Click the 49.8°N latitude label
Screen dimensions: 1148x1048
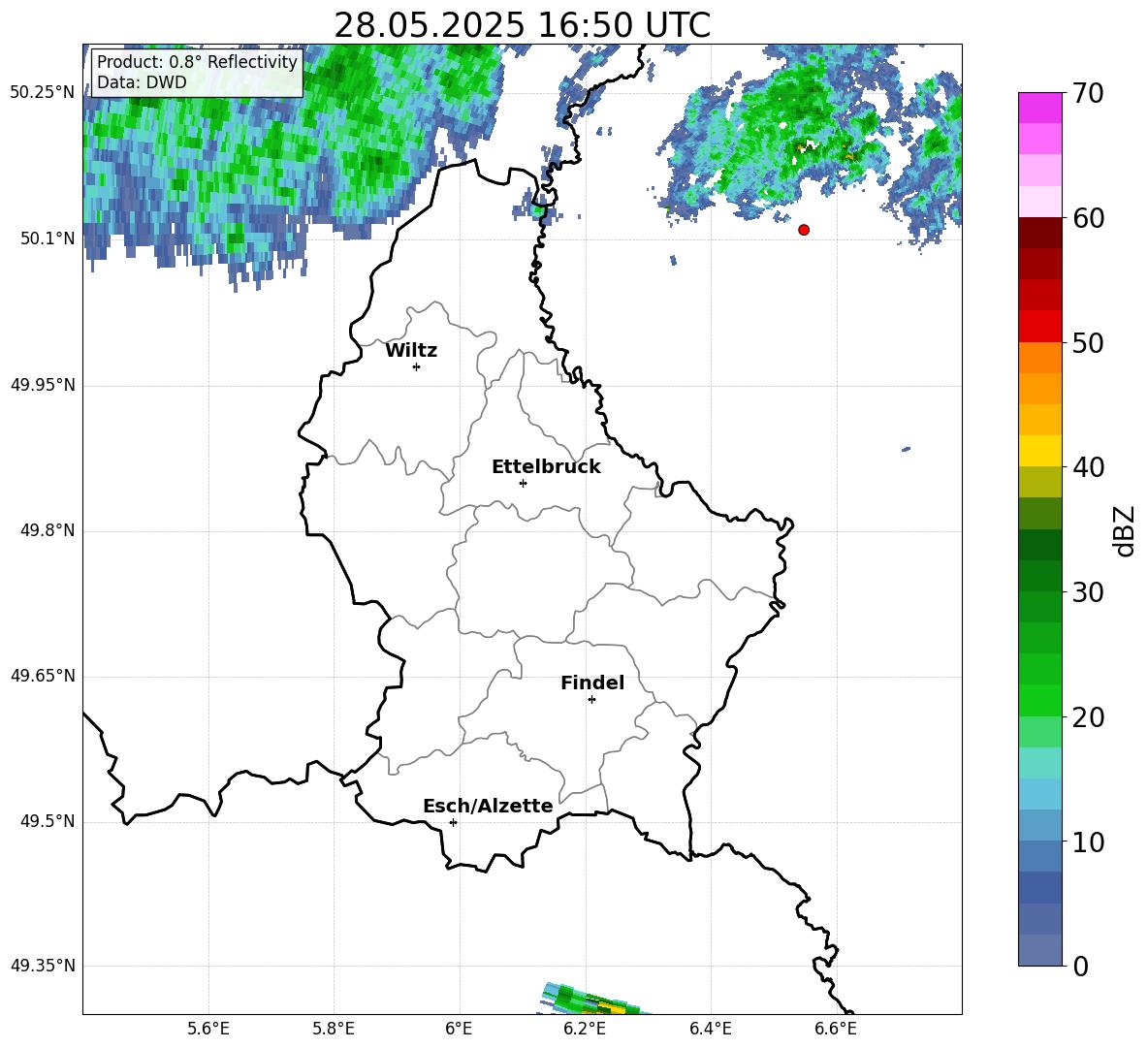coord(47,530)
